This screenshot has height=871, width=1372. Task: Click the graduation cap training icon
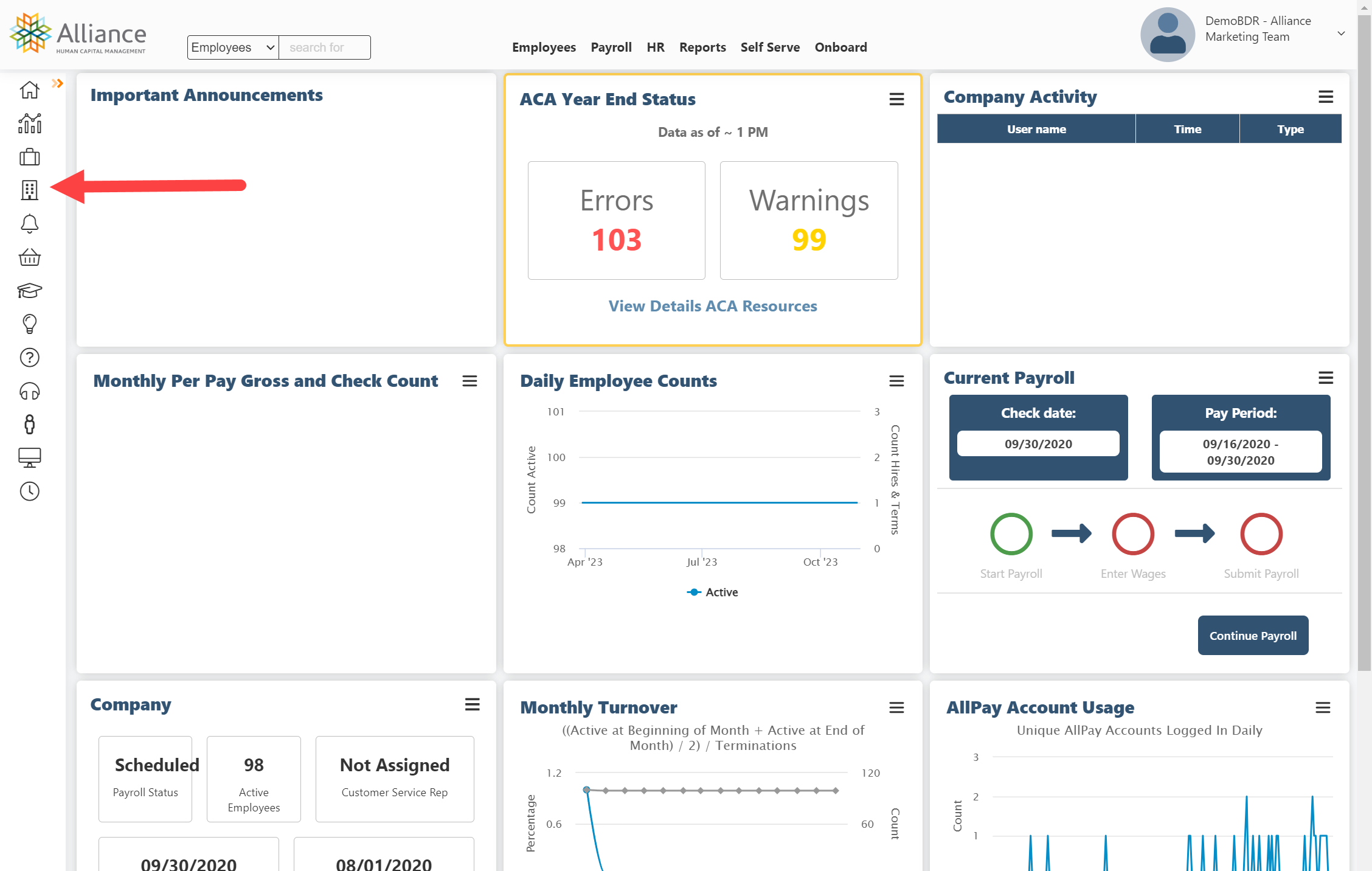point(29,291)
